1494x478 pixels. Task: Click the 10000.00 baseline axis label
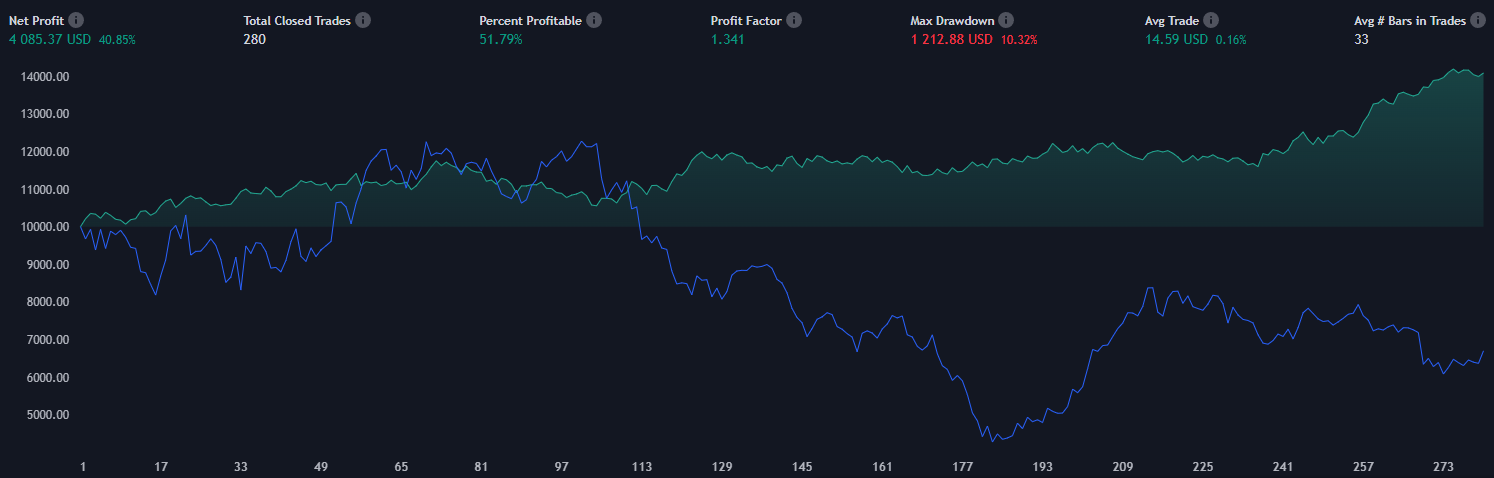click(45, 227)
